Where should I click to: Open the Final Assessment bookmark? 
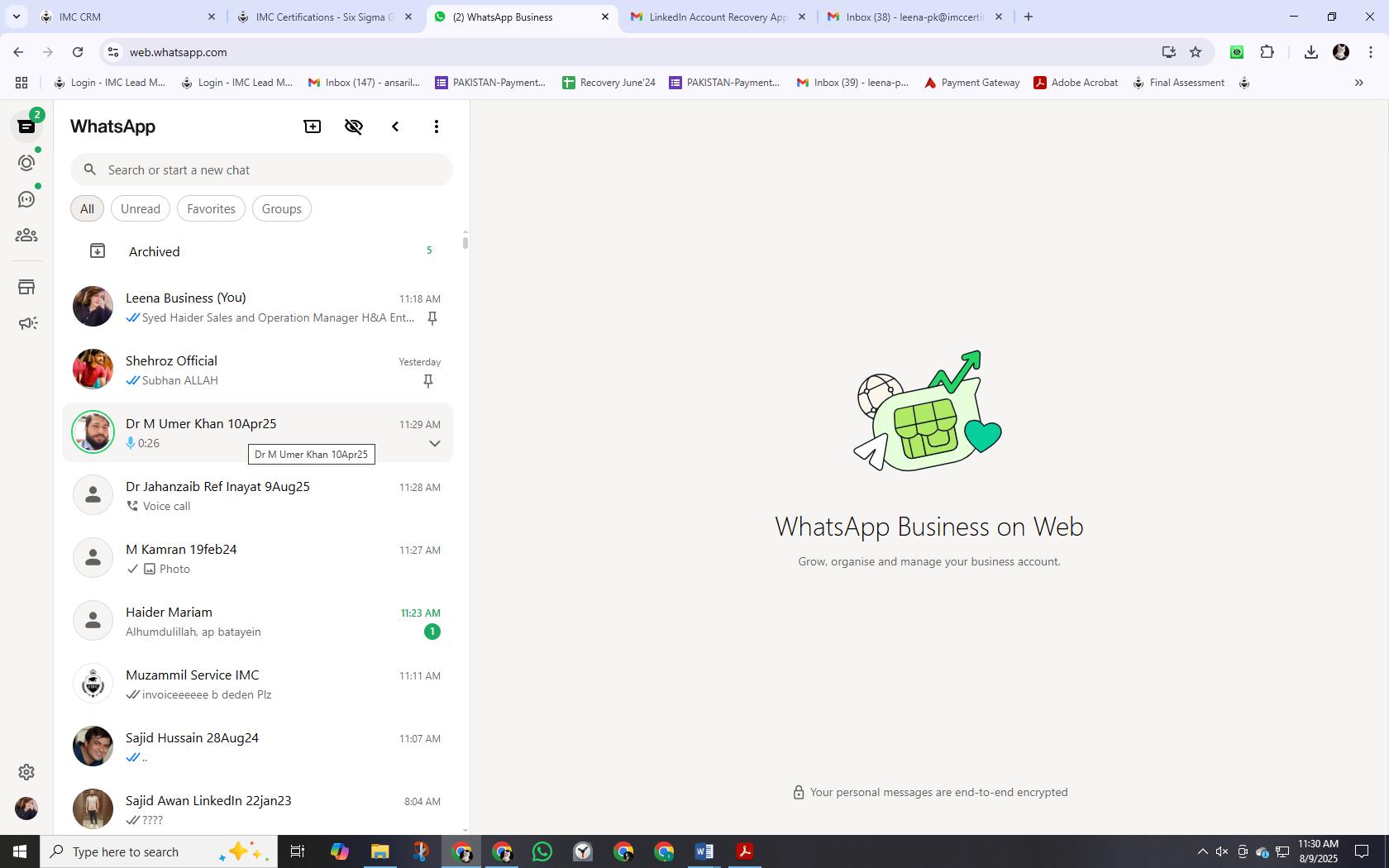point(1178,83)
